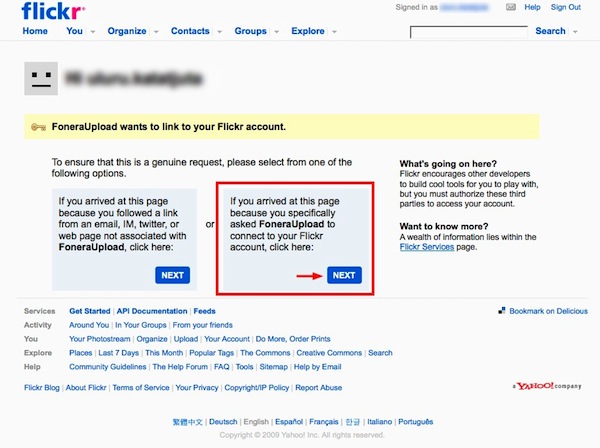This screenshot has width=600, height=448.
Task: Open Your Privacy link
Action: point(197,388)
